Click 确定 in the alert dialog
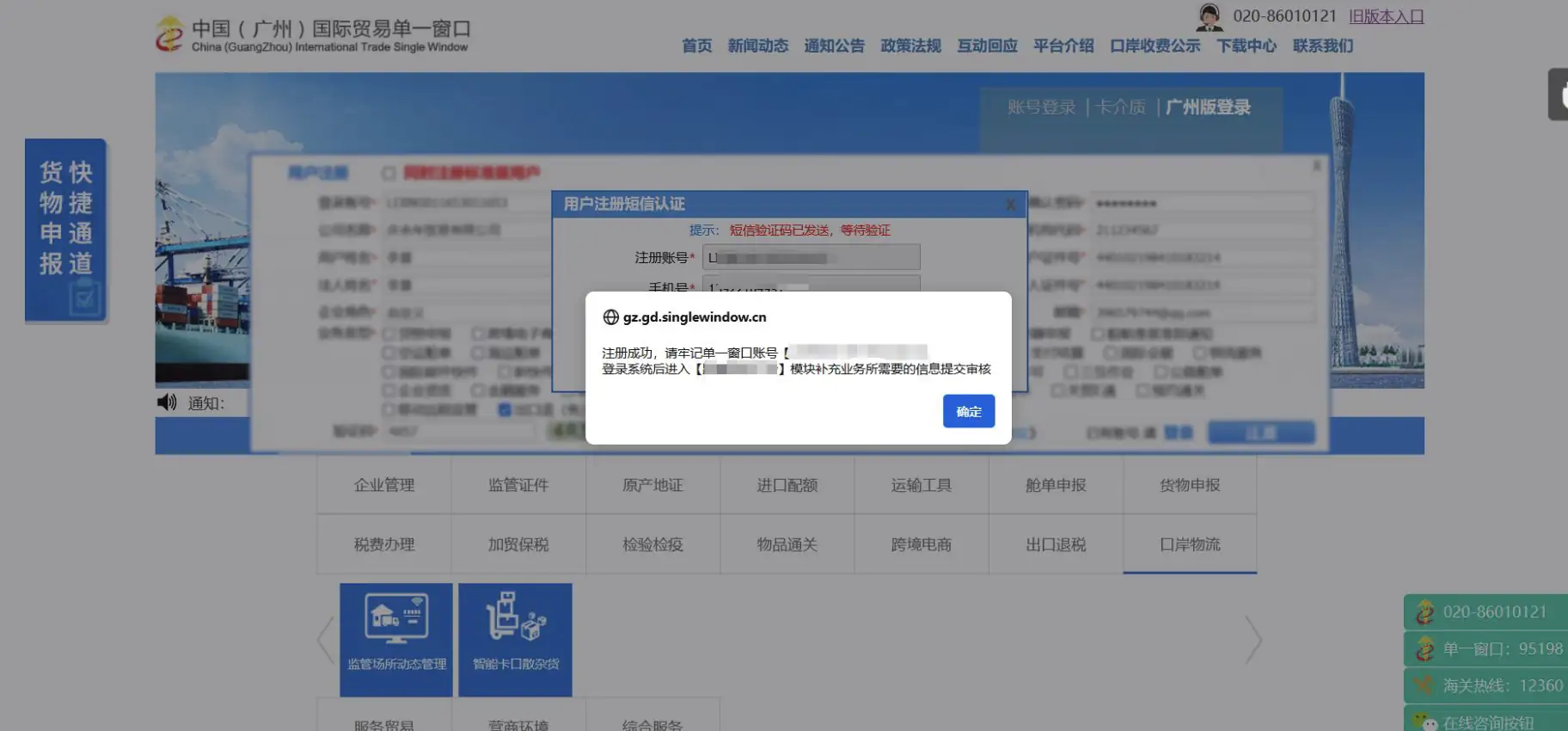 (968, 411)
